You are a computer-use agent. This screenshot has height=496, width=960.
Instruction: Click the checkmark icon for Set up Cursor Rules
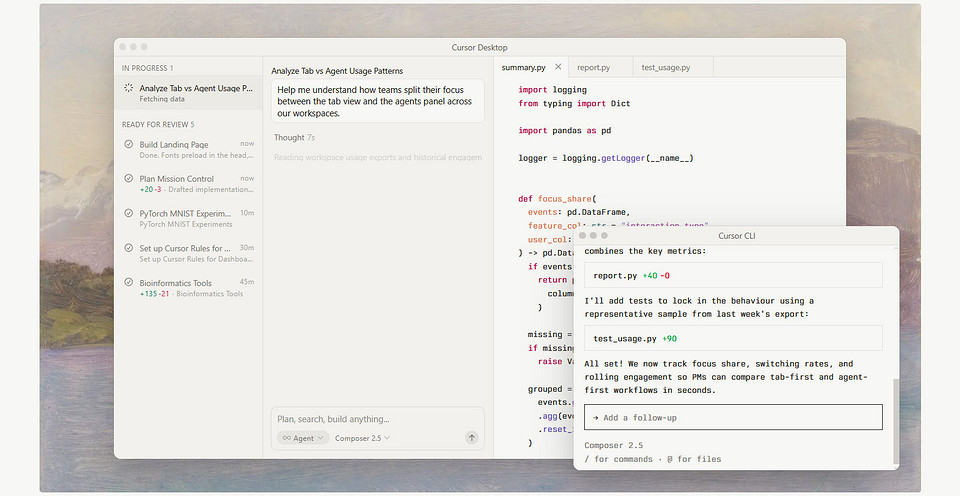(x=129, y=248)
